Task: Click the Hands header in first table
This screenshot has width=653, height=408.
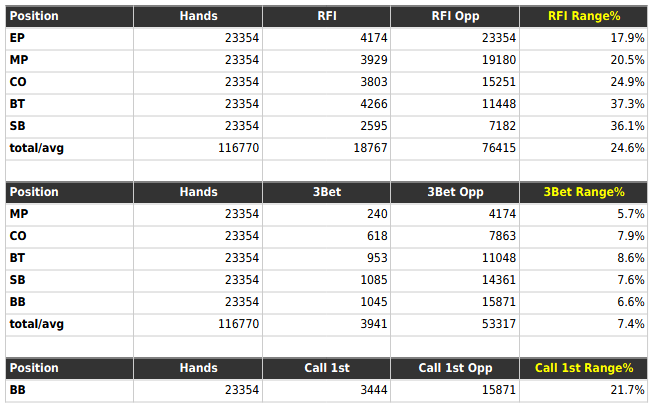Action: (x=198, y=16)
